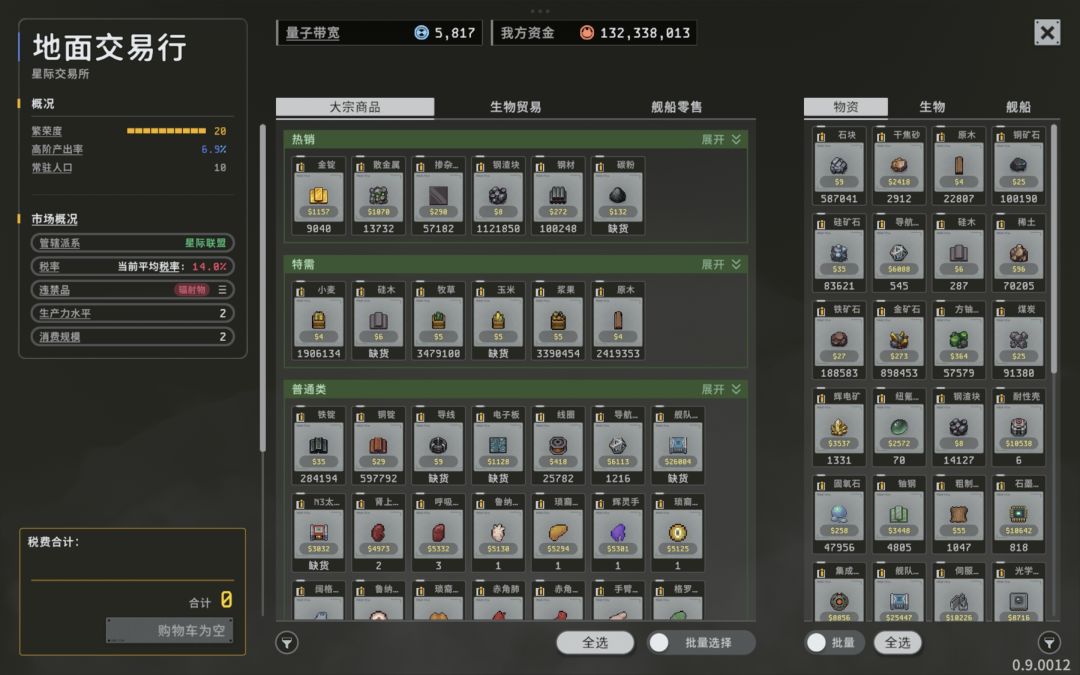Click the 税率 row showing 14.0%
Image resolution: width=1080 pixels, height=675 pixels.
[132, 267]
